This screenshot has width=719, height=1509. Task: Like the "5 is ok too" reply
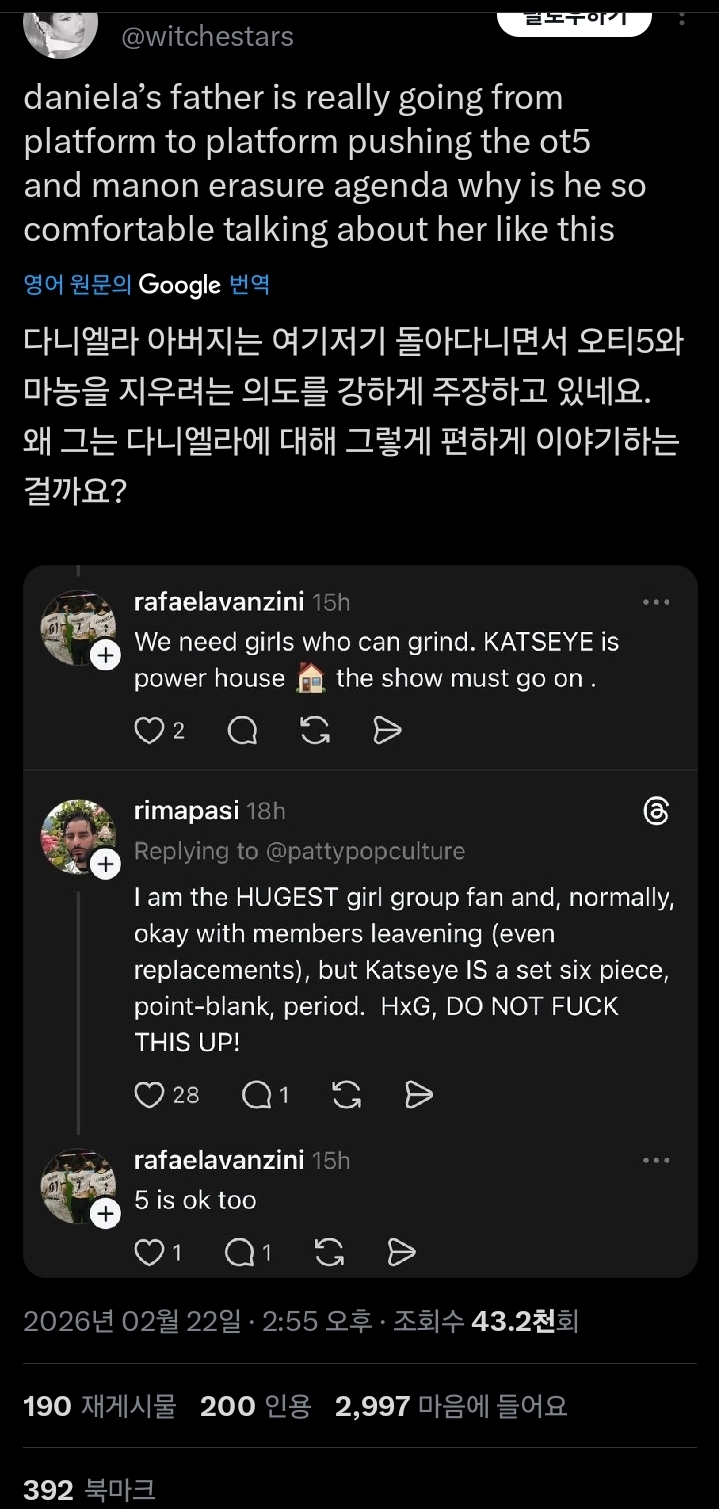tap(149, 1252)
